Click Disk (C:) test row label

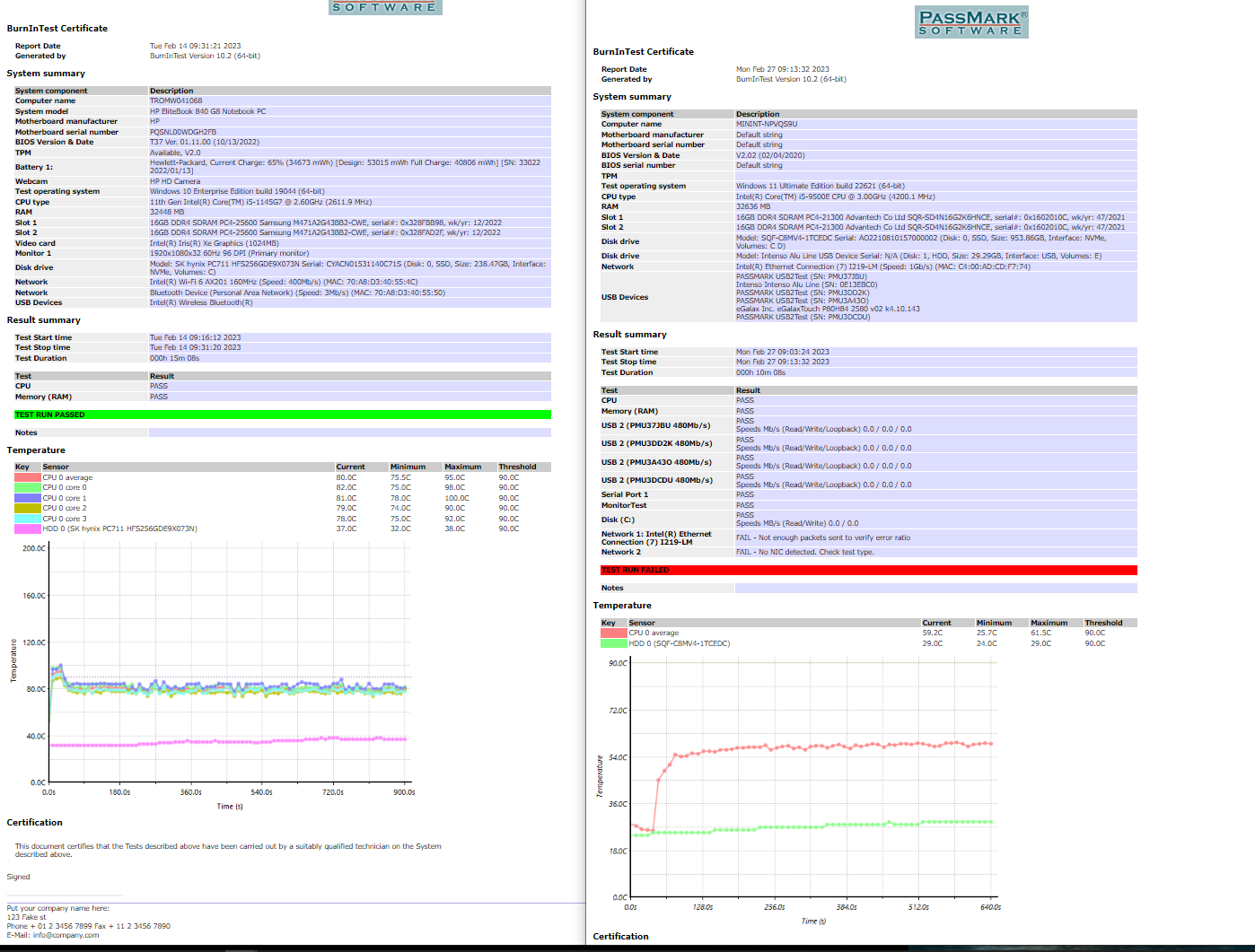click(x=618, y=520)
